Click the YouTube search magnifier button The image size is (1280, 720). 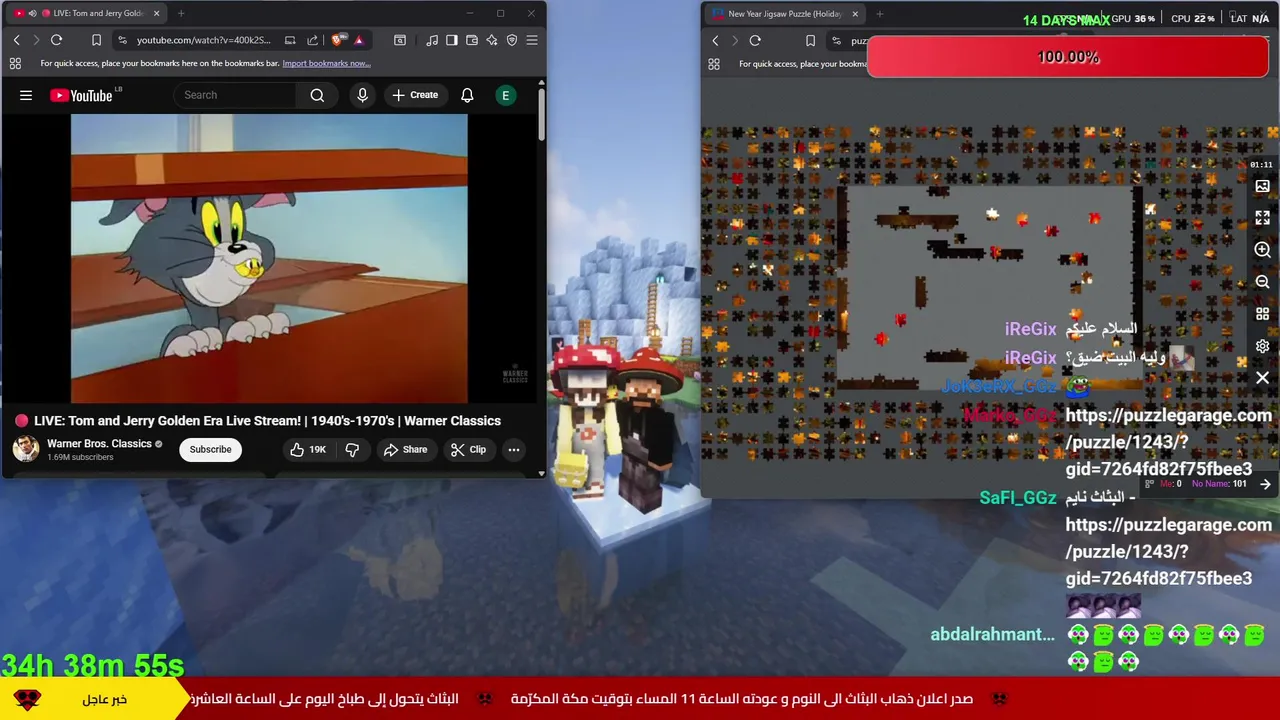click(x=317, y=95)
